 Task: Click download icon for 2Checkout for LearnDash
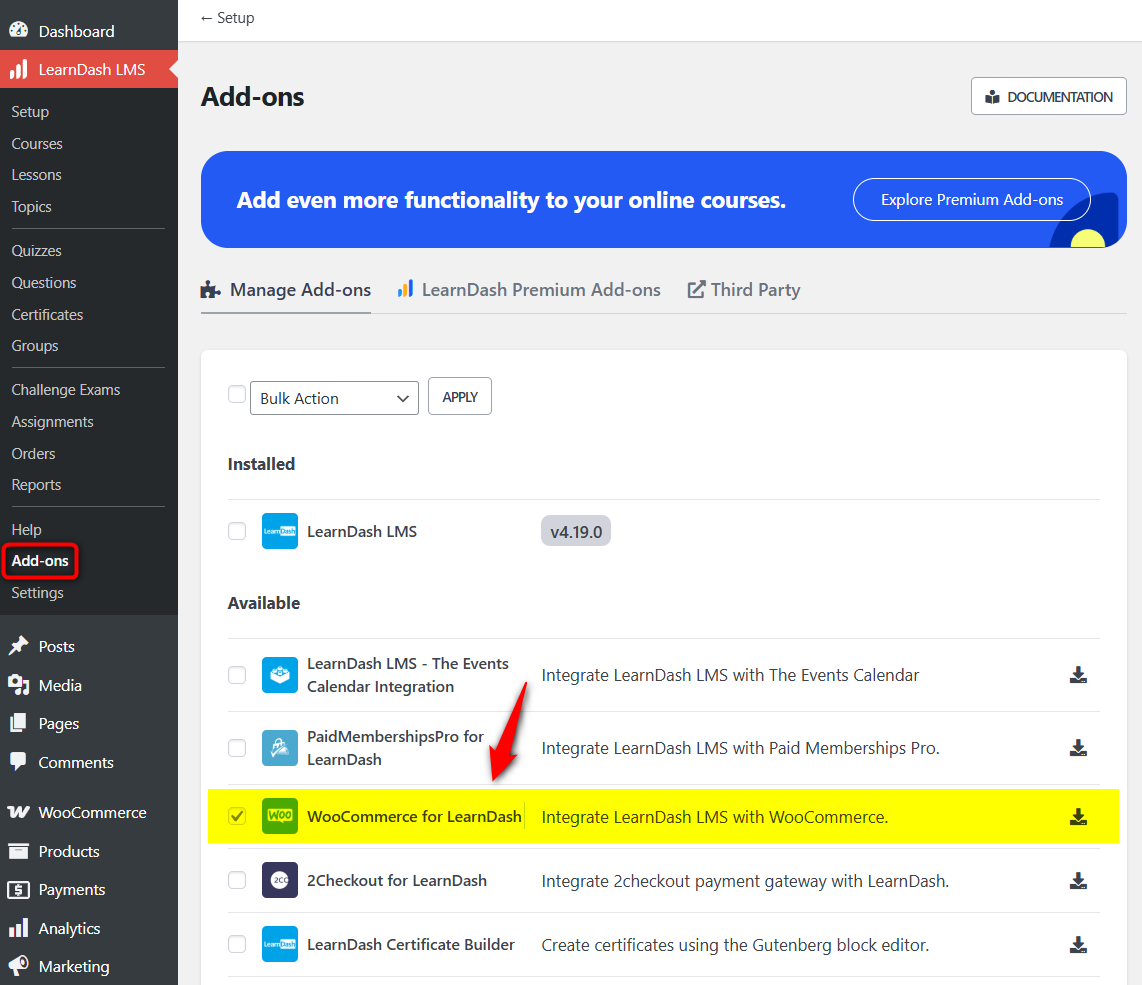[1078, 881]
